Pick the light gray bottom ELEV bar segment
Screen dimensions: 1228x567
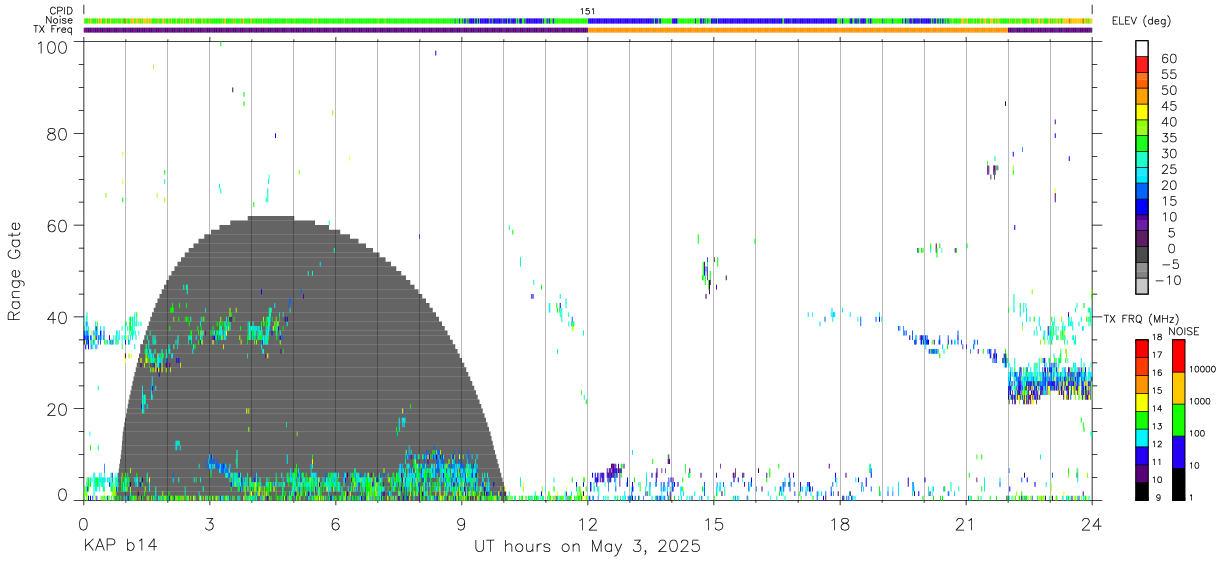(1142, 284)
